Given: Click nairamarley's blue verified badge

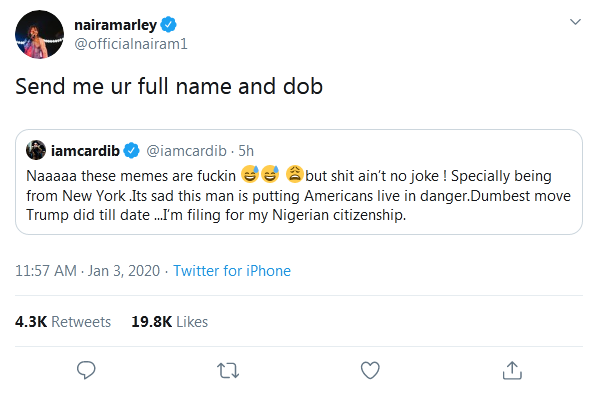Looking at the screenshot, I should 168,25.
